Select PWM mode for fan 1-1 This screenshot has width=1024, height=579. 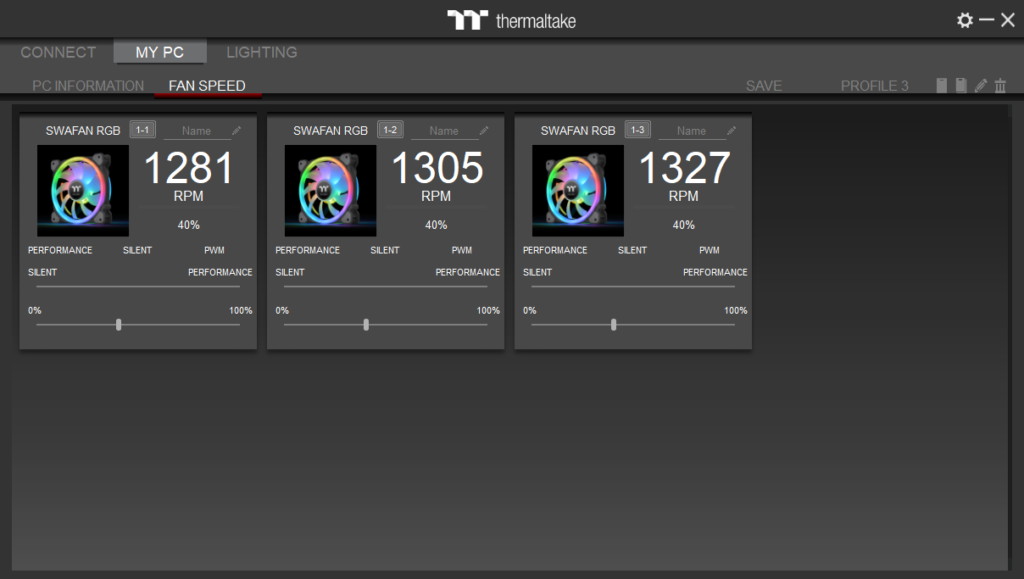(214, 250)
